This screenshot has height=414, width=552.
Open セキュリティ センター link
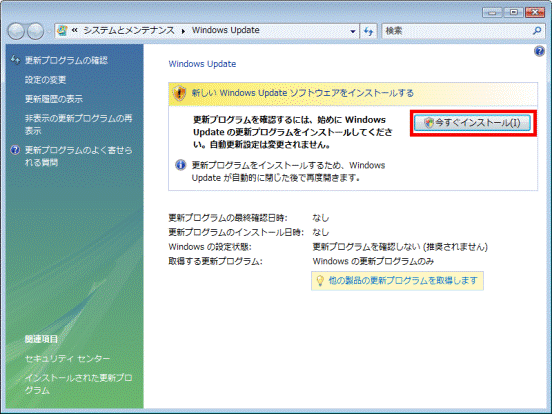click(68, 359)
